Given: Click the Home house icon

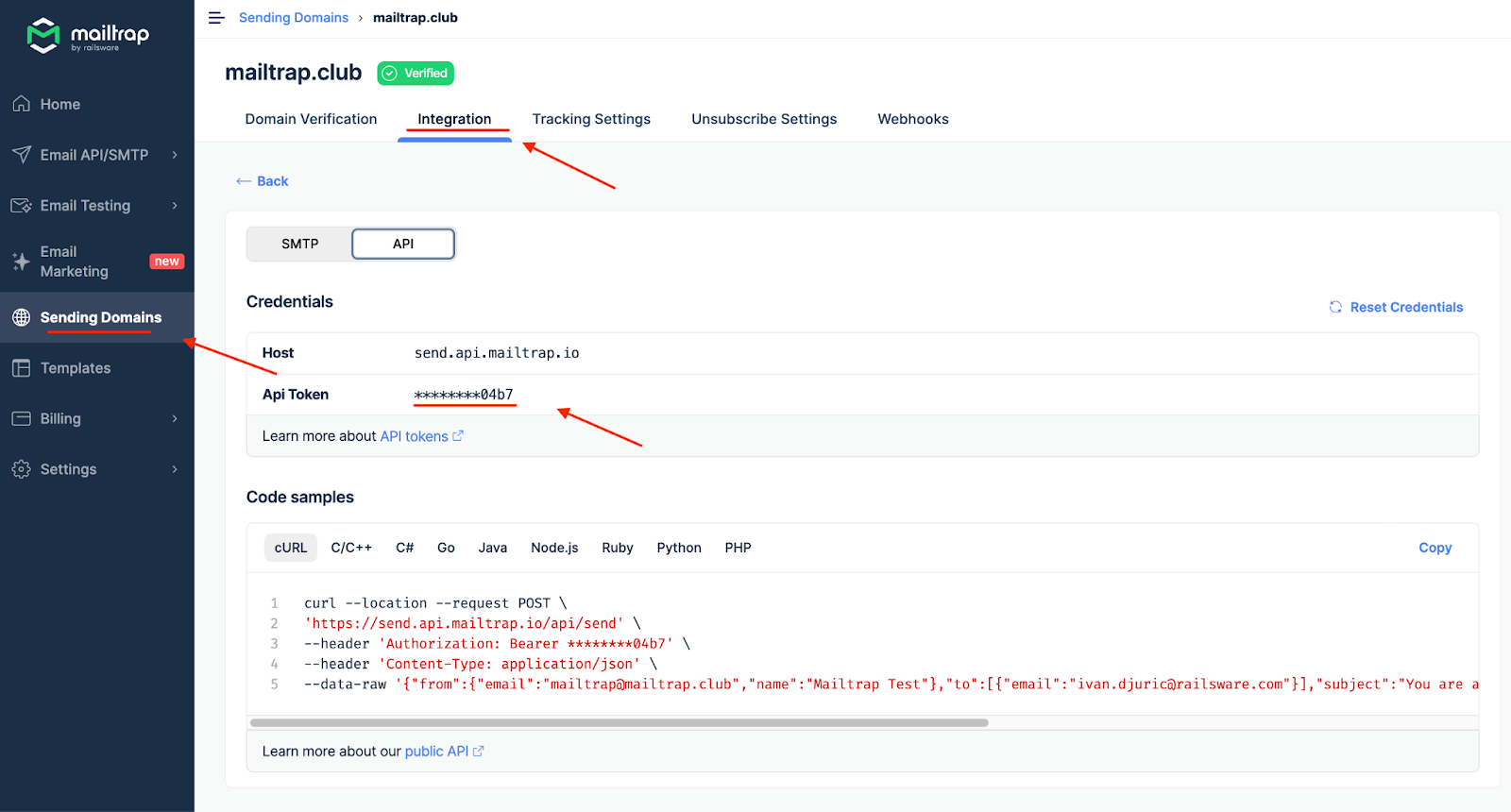Looking at the screenshot, I should (22, 104).
